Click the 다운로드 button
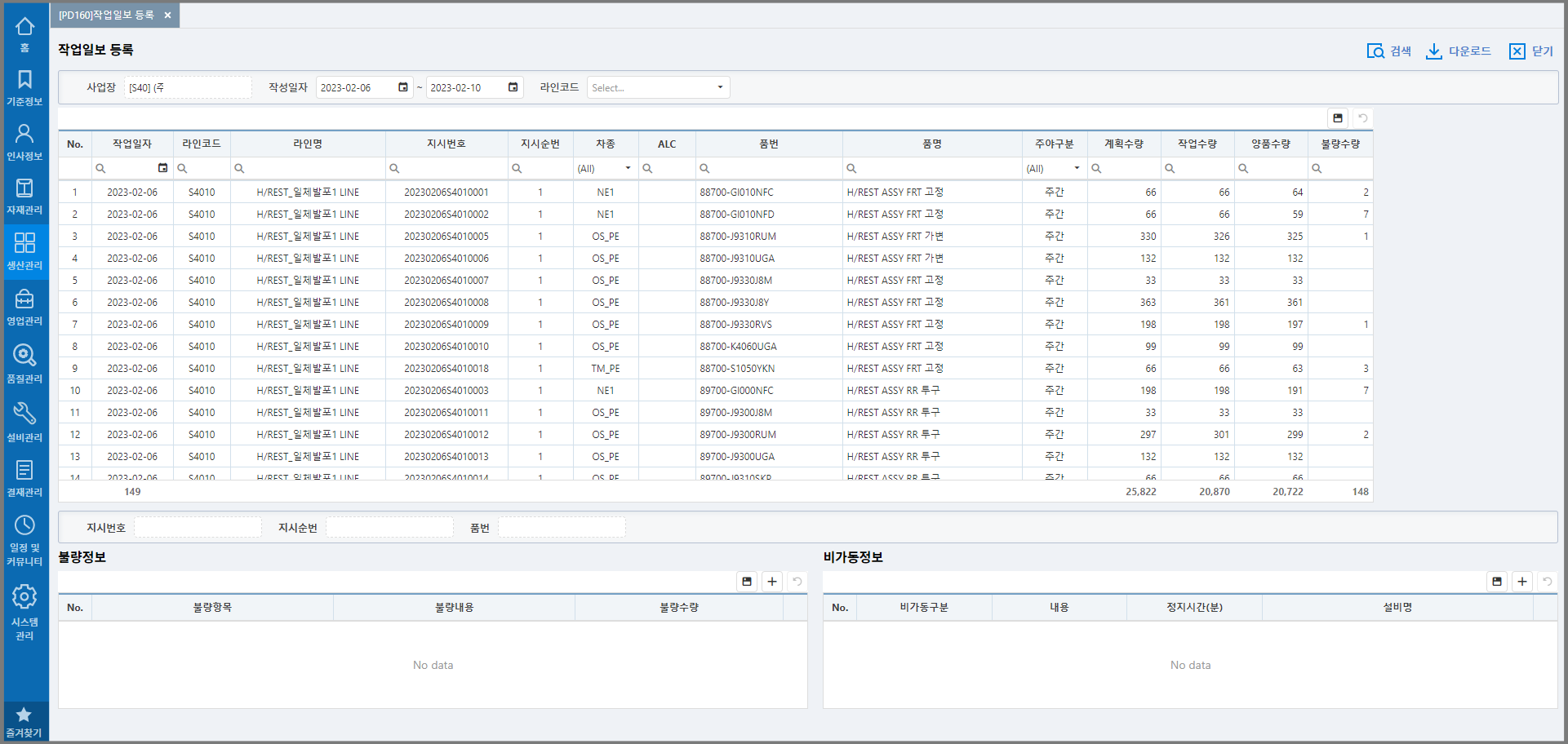 point(1458,51)
